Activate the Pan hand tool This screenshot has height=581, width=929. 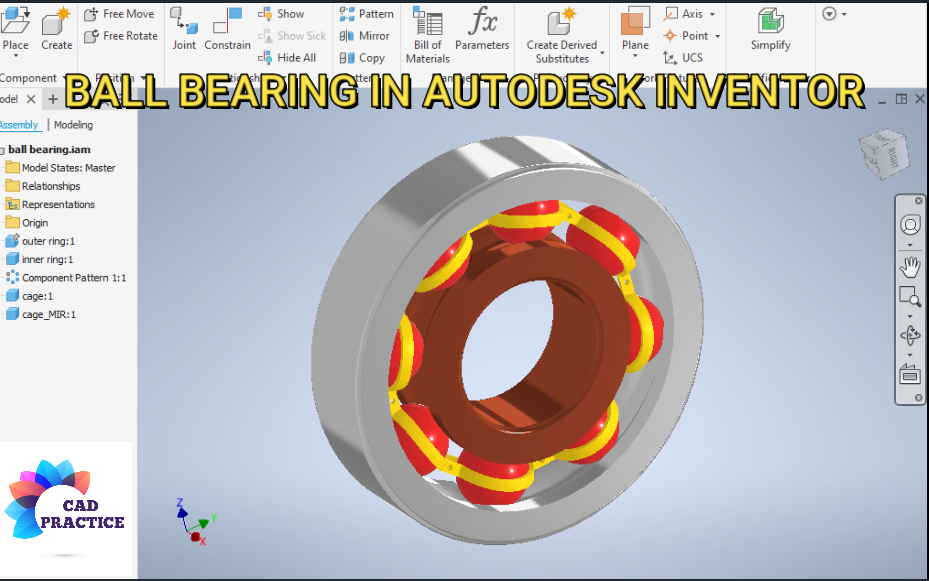click(x=910, y=267)
